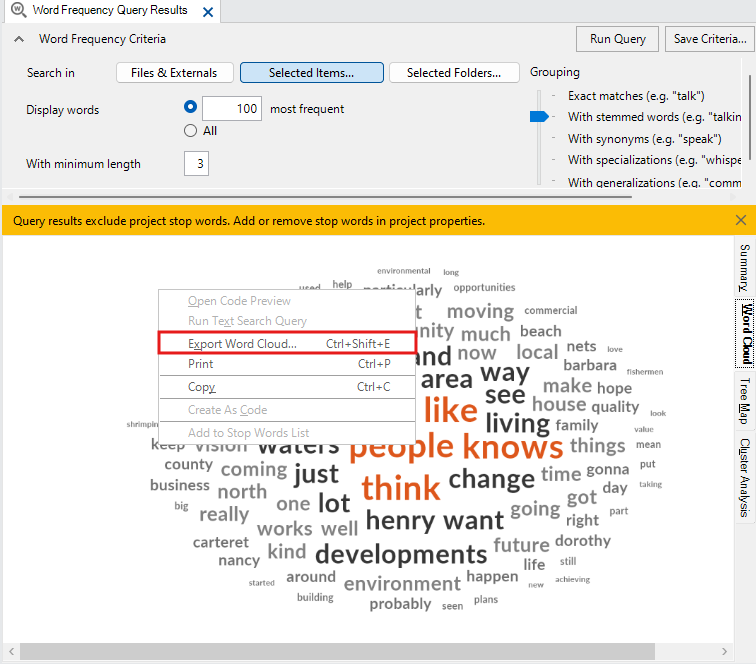Click the word 'living' in the cloud
Viewport: 756px width, 664px height.
coord(517,424)
